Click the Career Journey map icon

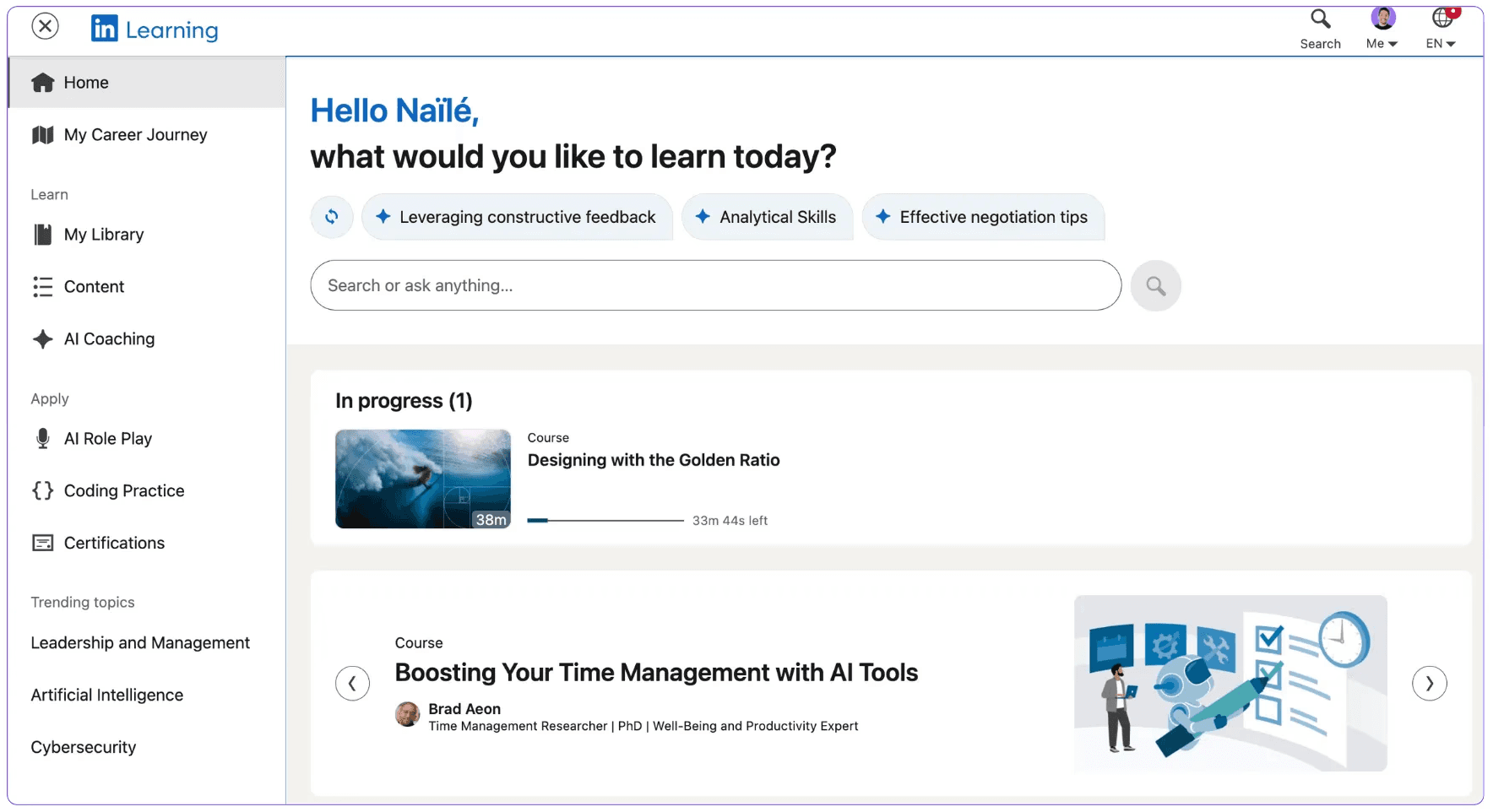42,135
